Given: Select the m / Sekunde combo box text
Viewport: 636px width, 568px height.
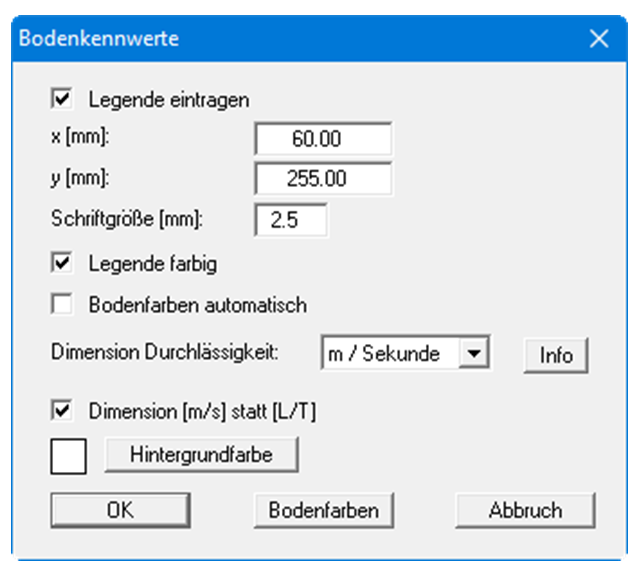Looking at the screenshot, I should click(391, 353).
